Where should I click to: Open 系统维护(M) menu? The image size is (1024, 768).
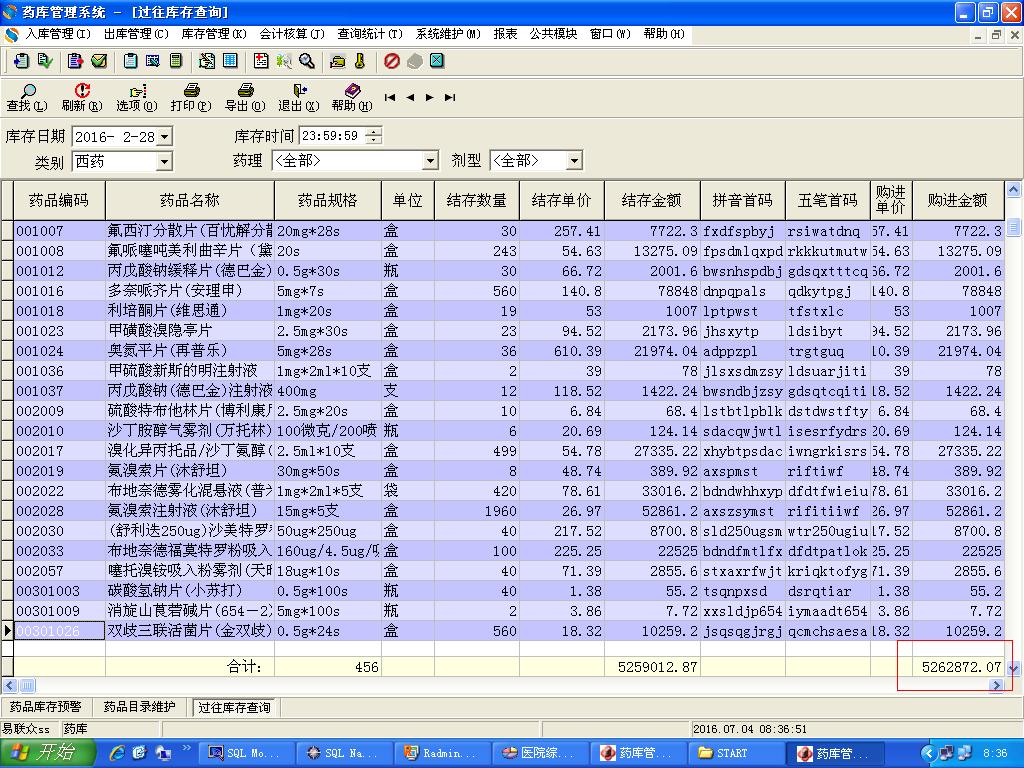pos(448,34)
